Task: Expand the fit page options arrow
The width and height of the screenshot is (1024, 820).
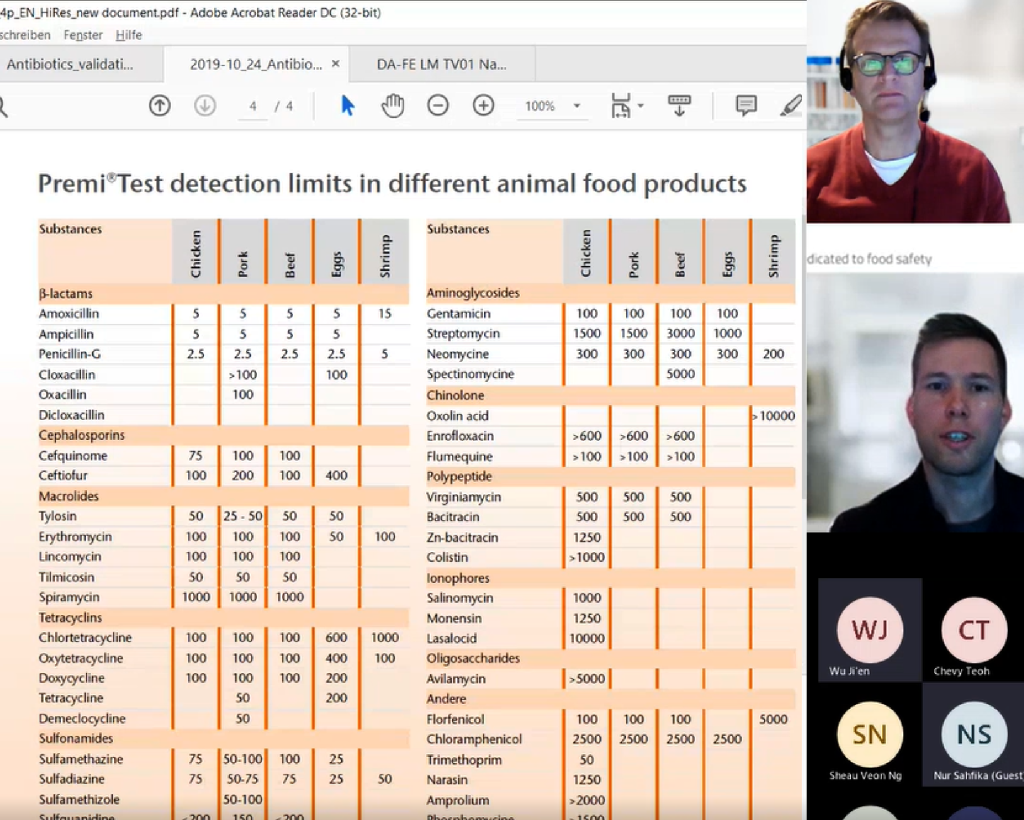Action: click(x=641, y=106)
